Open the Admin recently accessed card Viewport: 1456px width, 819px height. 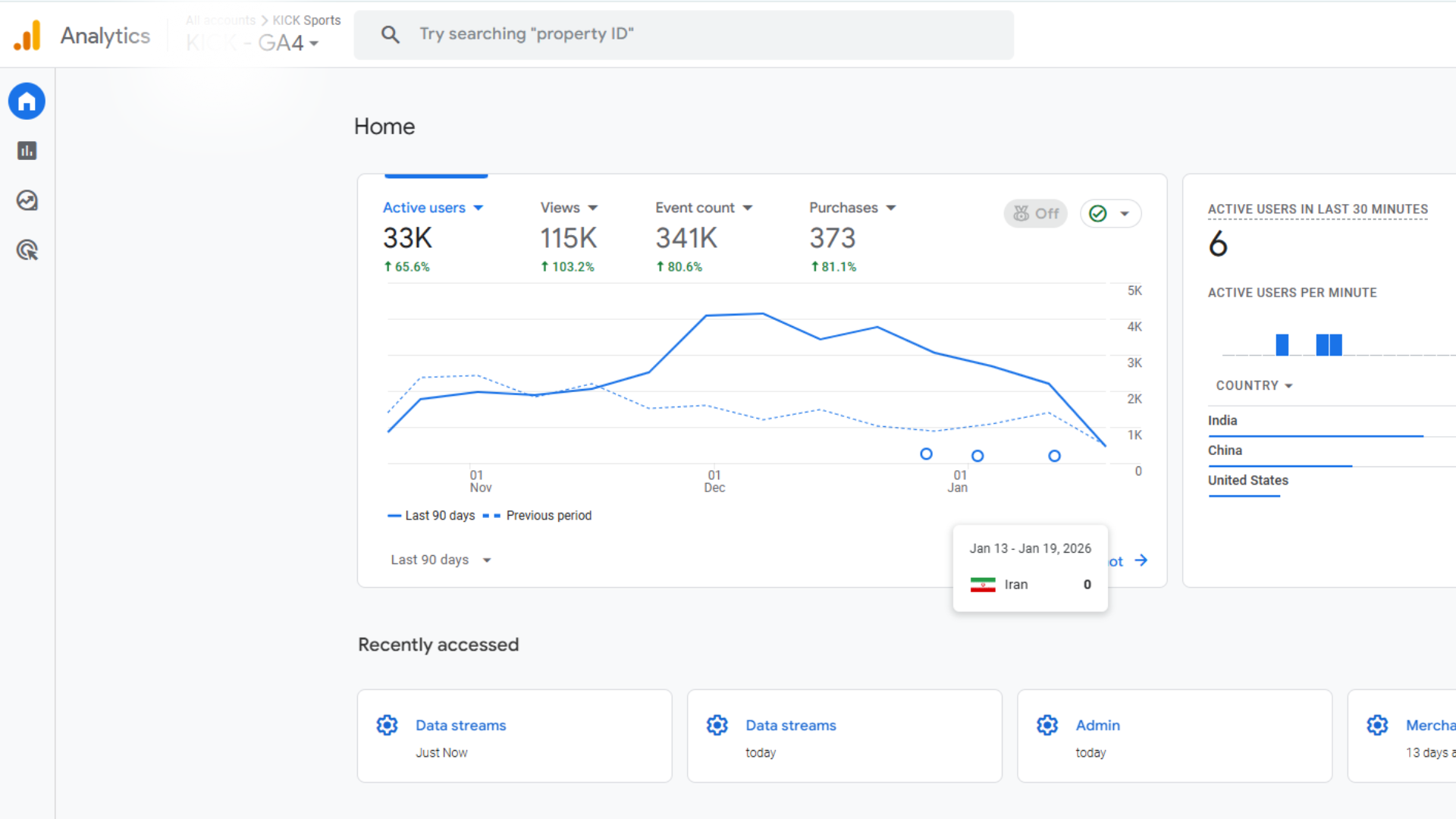[x=1175, y=736]
